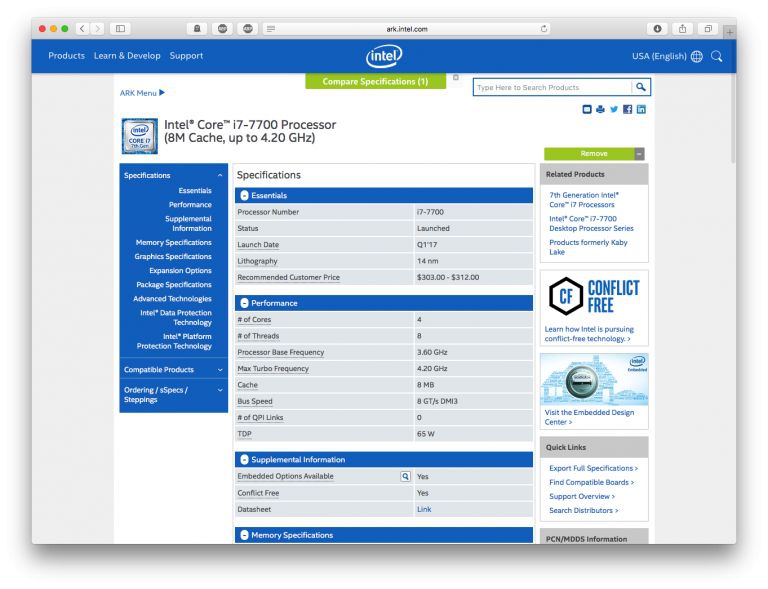Click the Core i7 processor badge image
The width and height of the screenshot is (768, 589).
pyautogui.click(x=140, y=136)
